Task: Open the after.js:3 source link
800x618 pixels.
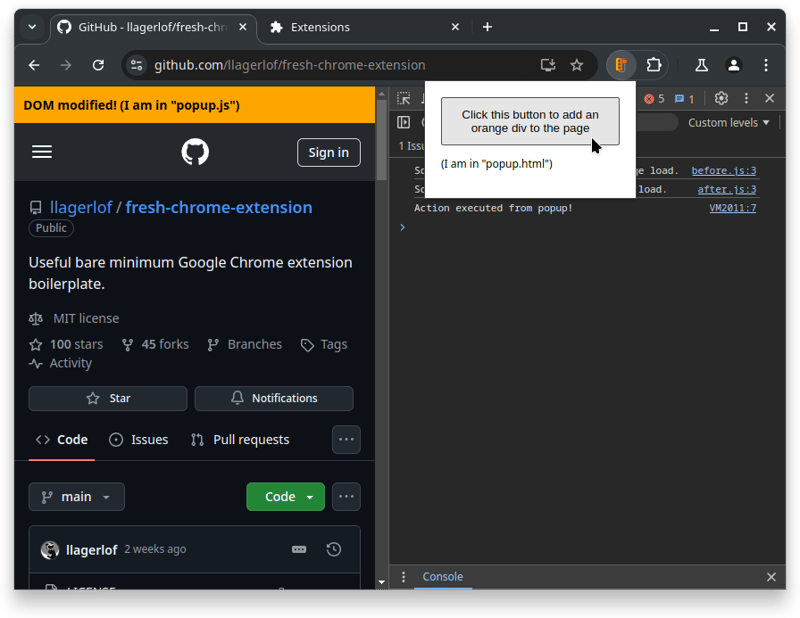Action: (727, 190)
